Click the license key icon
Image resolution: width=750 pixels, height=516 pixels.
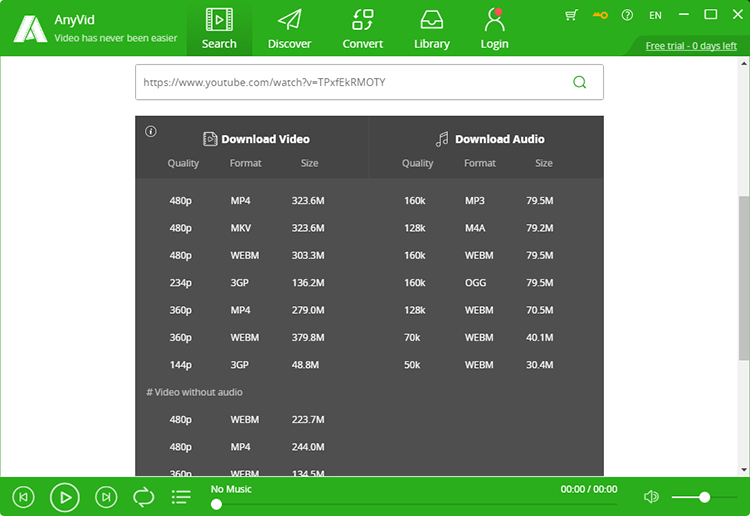click(600, 15)
